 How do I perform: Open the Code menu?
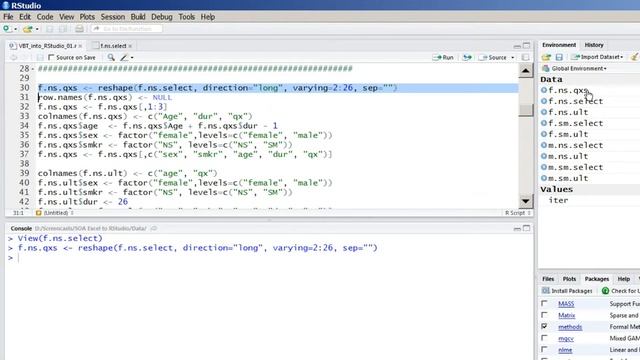[45, 17]
